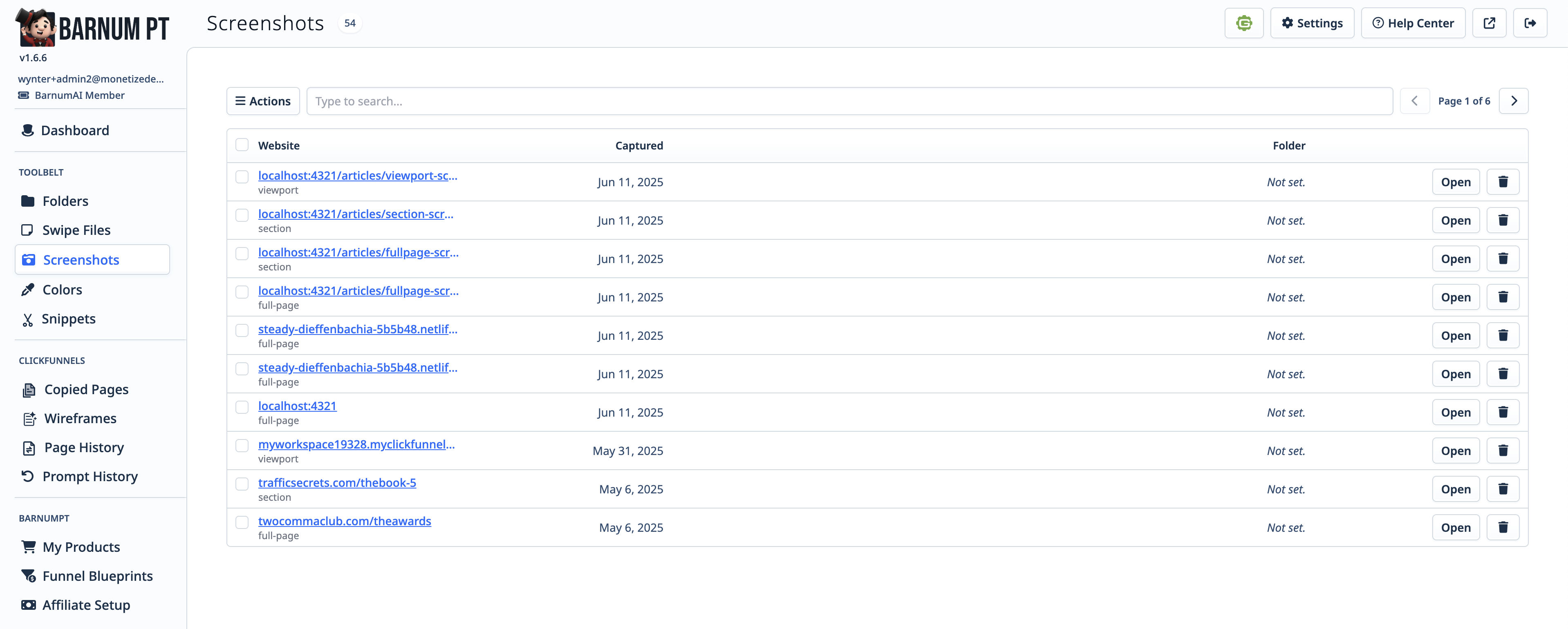This screenshot has width=1568, height=629.
Task: Toggle the select-all checkbox in the table header
Action: pyautogui.click(x=242, y=145)
